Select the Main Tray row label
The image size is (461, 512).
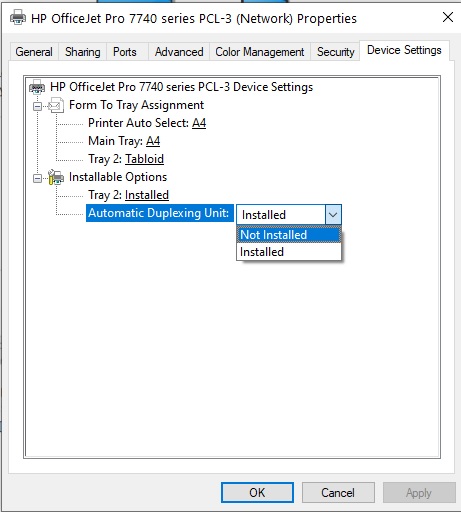click(115, 141)
